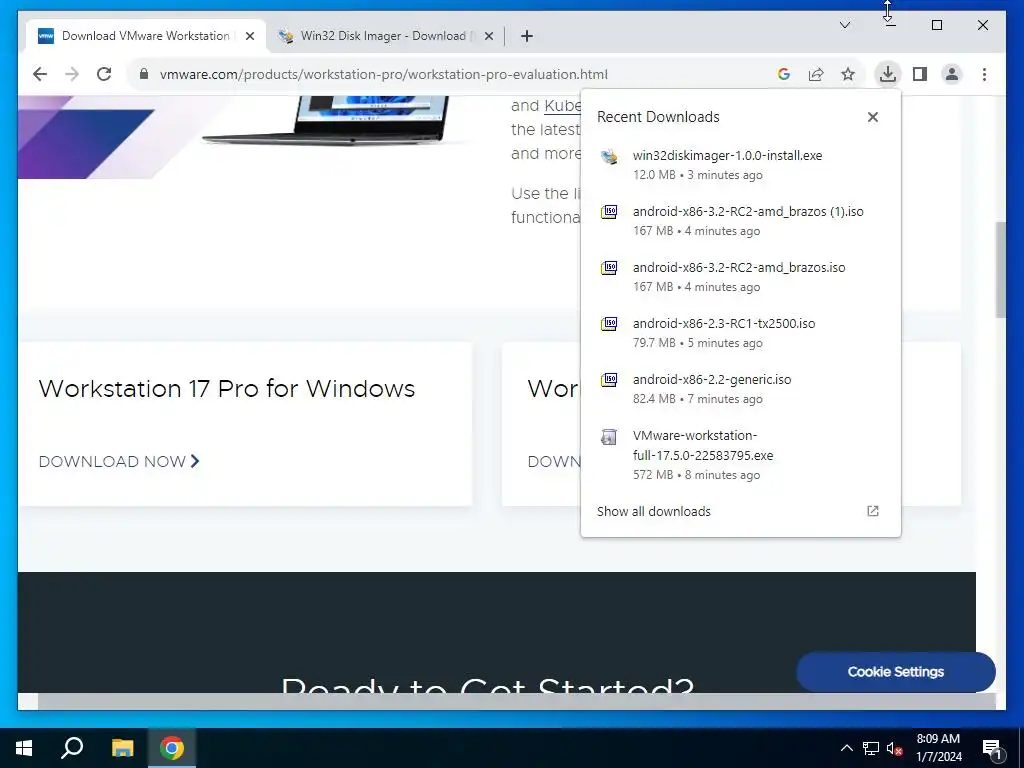Open Cookie Settings
This screenshot has height=768, width=1024.
point(895,671)
